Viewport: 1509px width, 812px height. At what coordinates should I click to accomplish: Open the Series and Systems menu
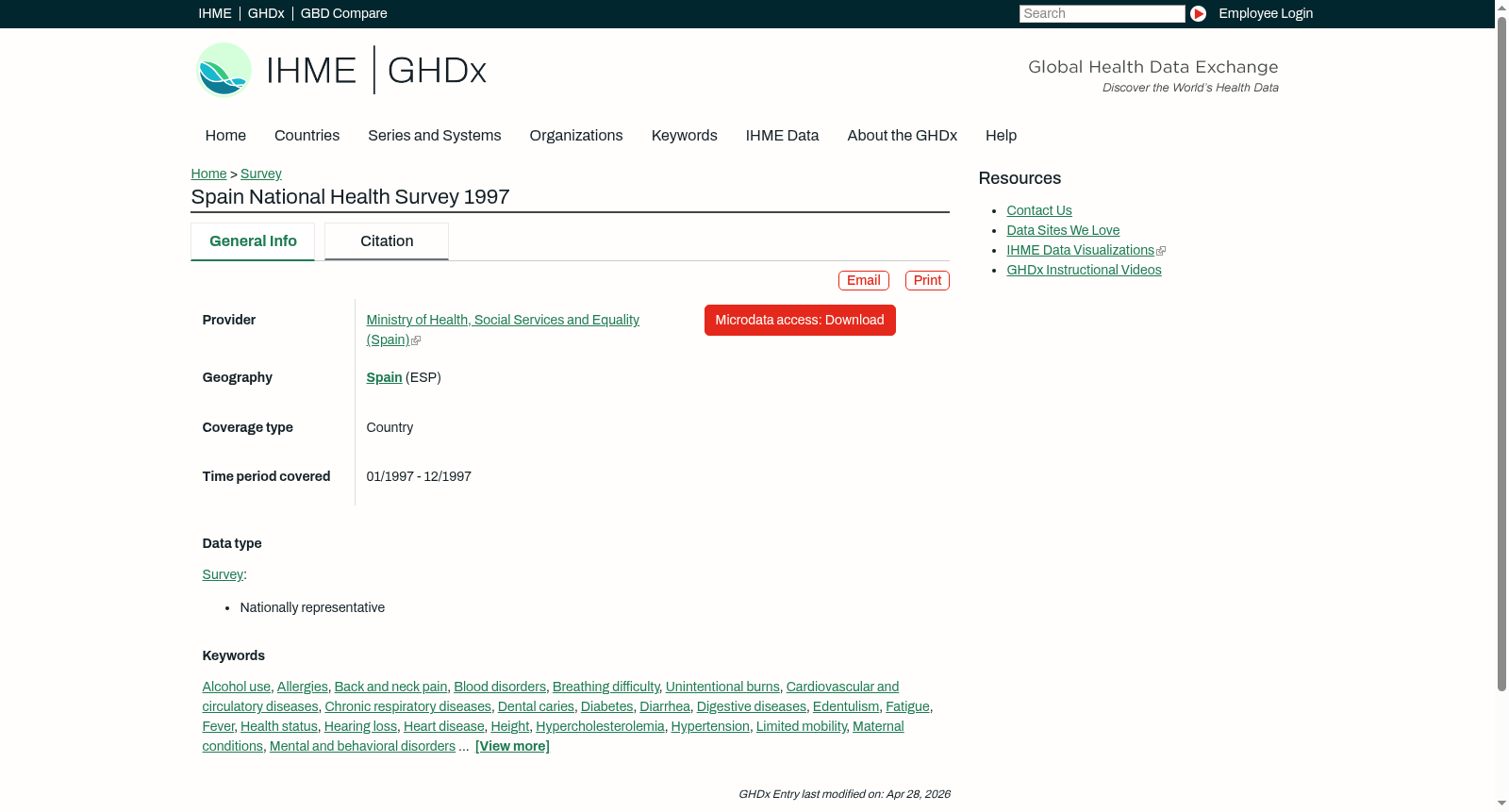click(435, 136)
